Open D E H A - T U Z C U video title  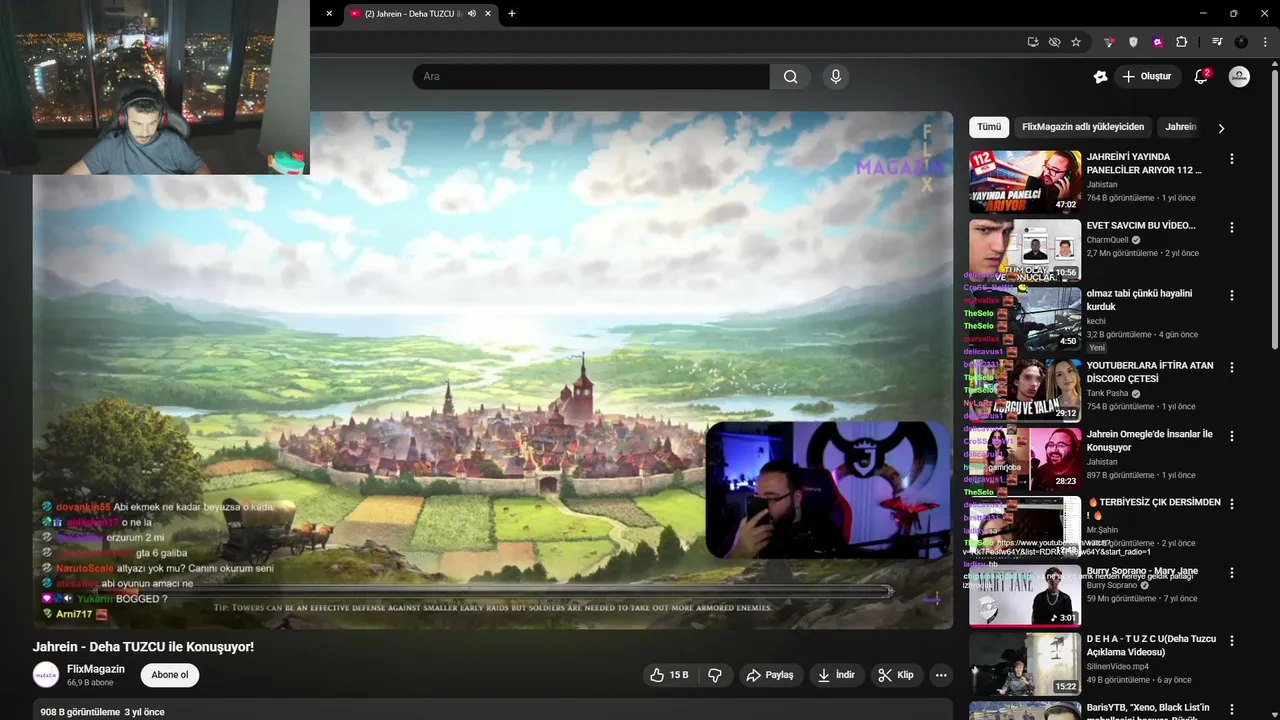(1151, 646)
